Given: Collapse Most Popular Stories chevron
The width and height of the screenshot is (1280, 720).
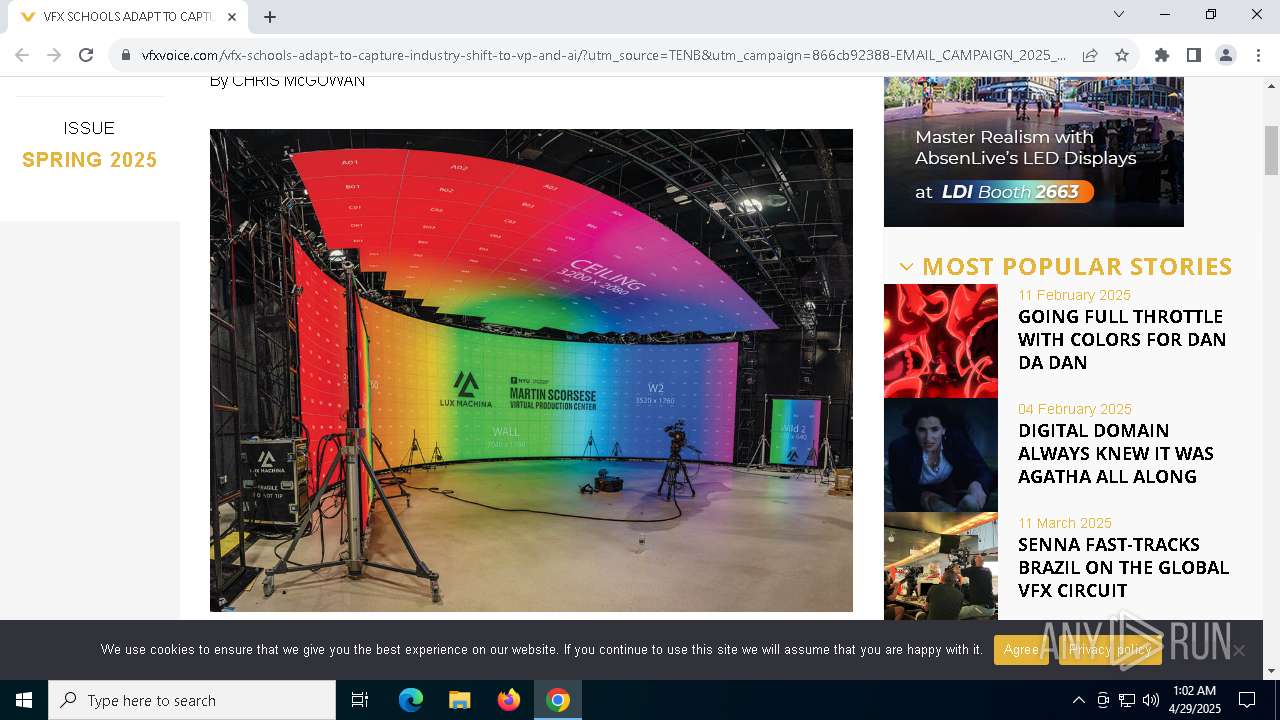Looking at the screenshot, I should pyautogui.click(x=906, y=267).
